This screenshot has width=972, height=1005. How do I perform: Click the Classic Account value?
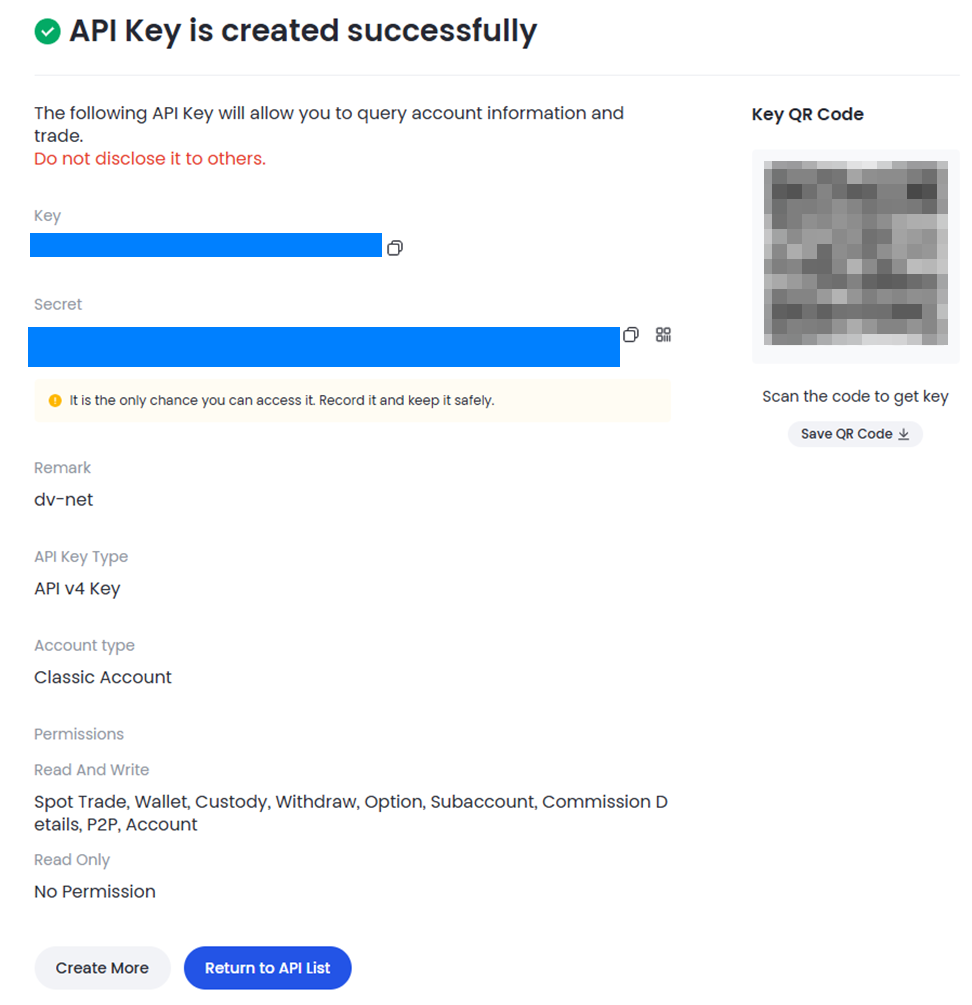pos(103,677)
